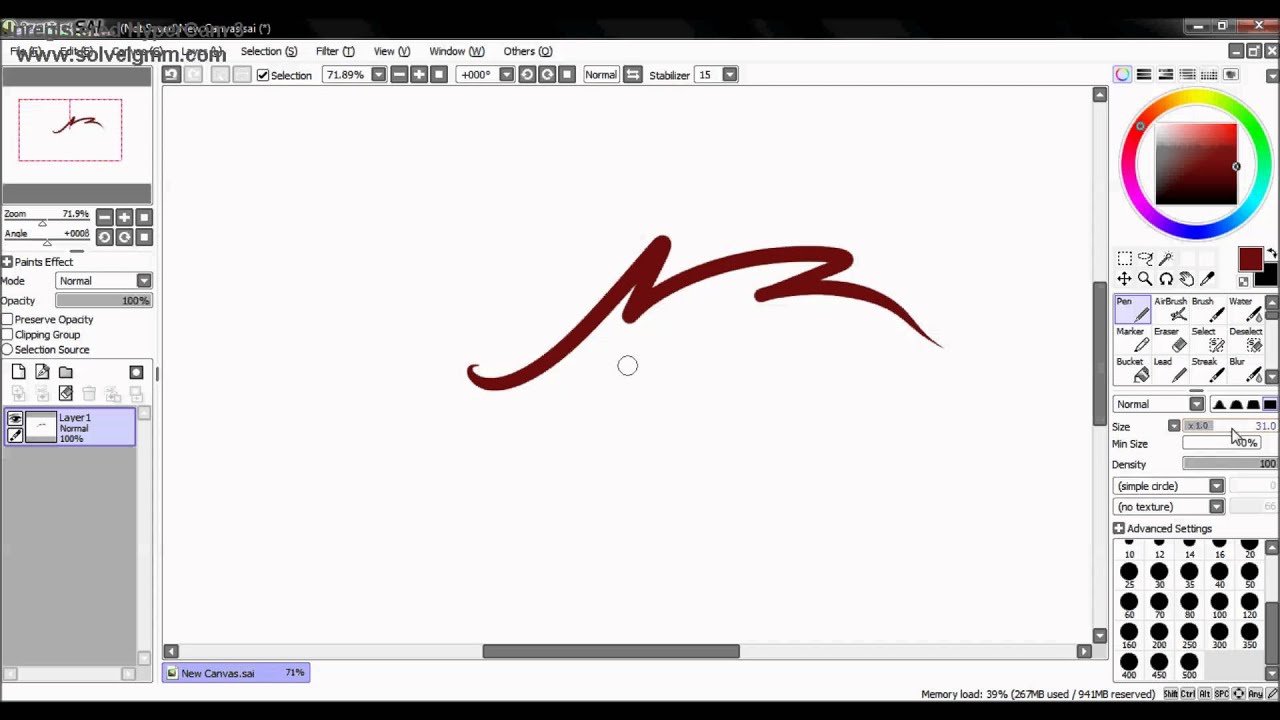Image resolution: width=1280 pixels, height=720 pixels.
Task: Click the layer Opacity slider
Action: pos(104,301)
